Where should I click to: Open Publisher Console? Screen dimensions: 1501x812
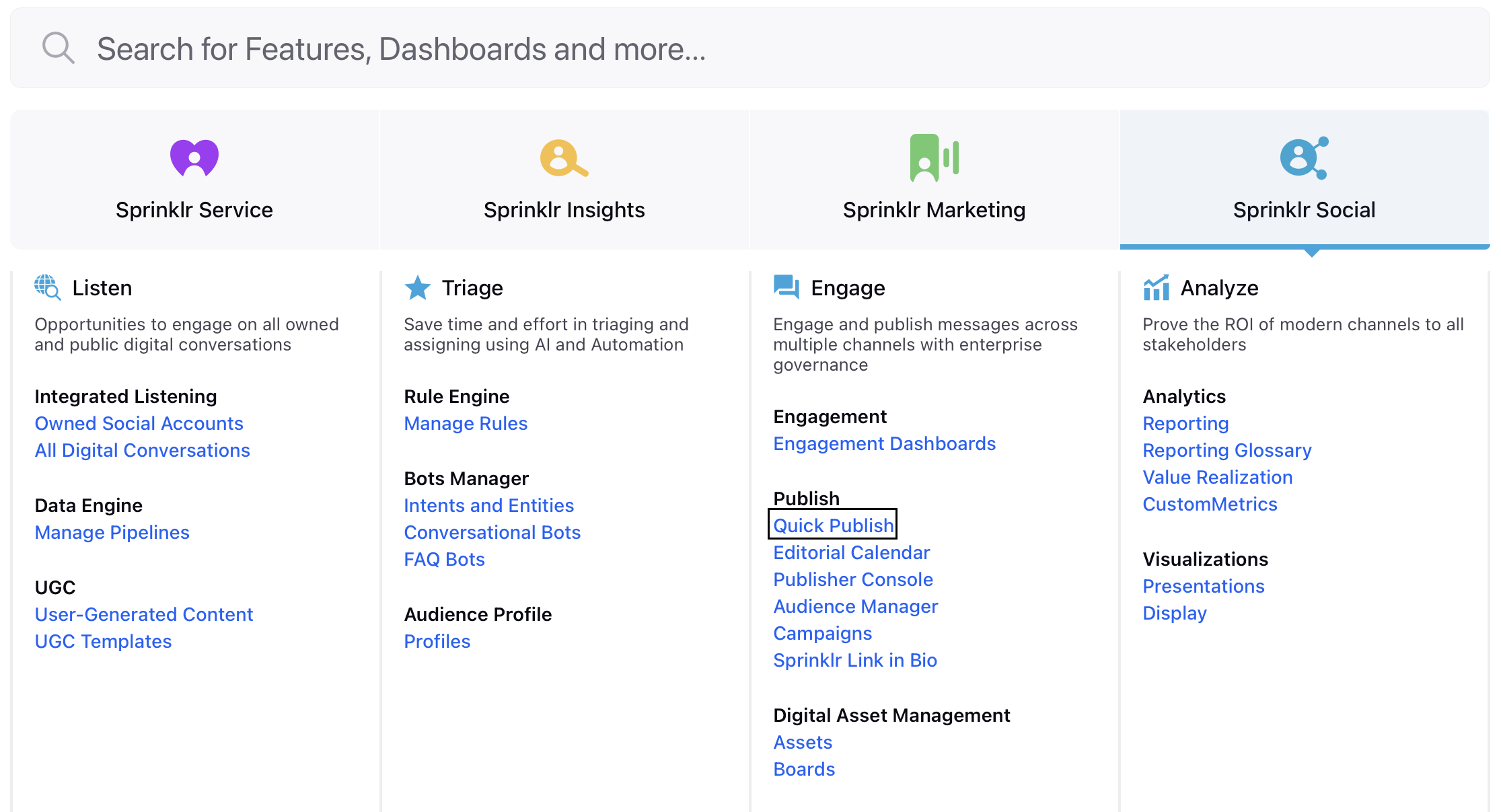(852, 579)
